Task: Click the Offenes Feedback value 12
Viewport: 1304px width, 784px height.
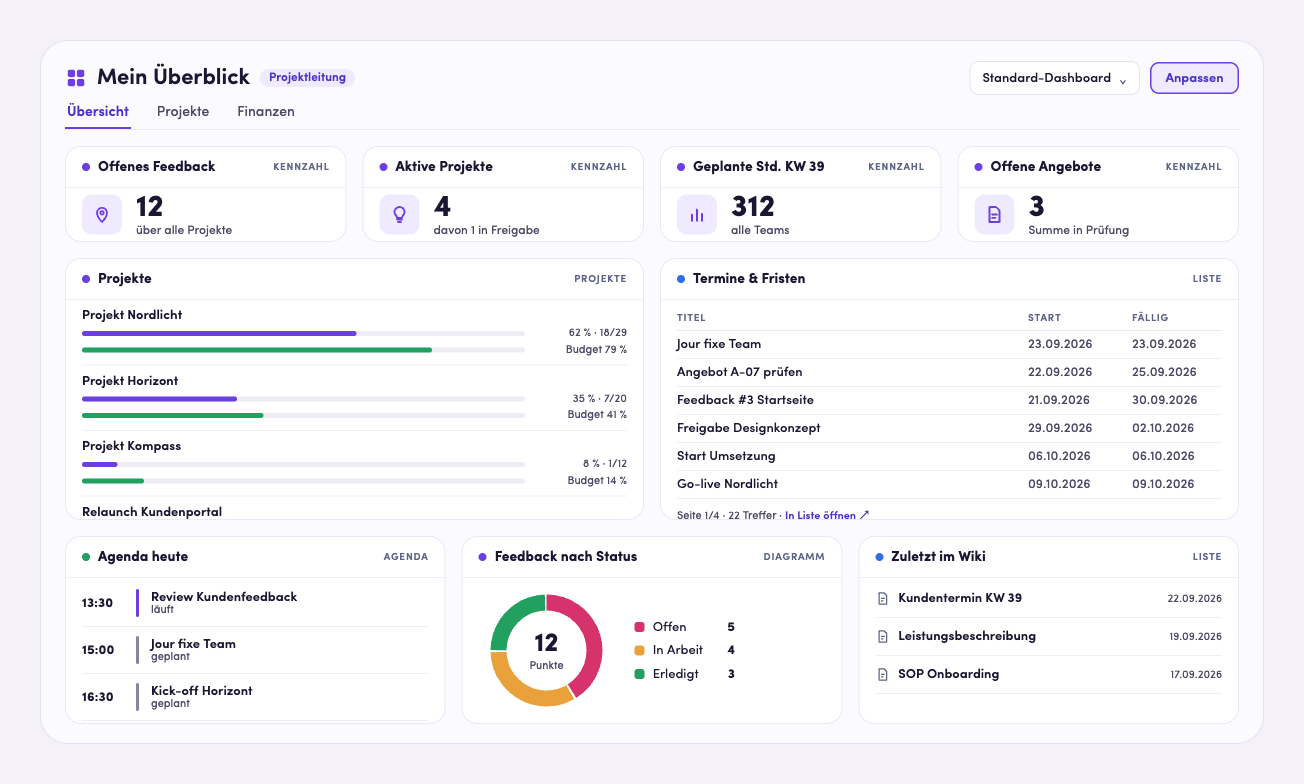Action: coord(150,207)
